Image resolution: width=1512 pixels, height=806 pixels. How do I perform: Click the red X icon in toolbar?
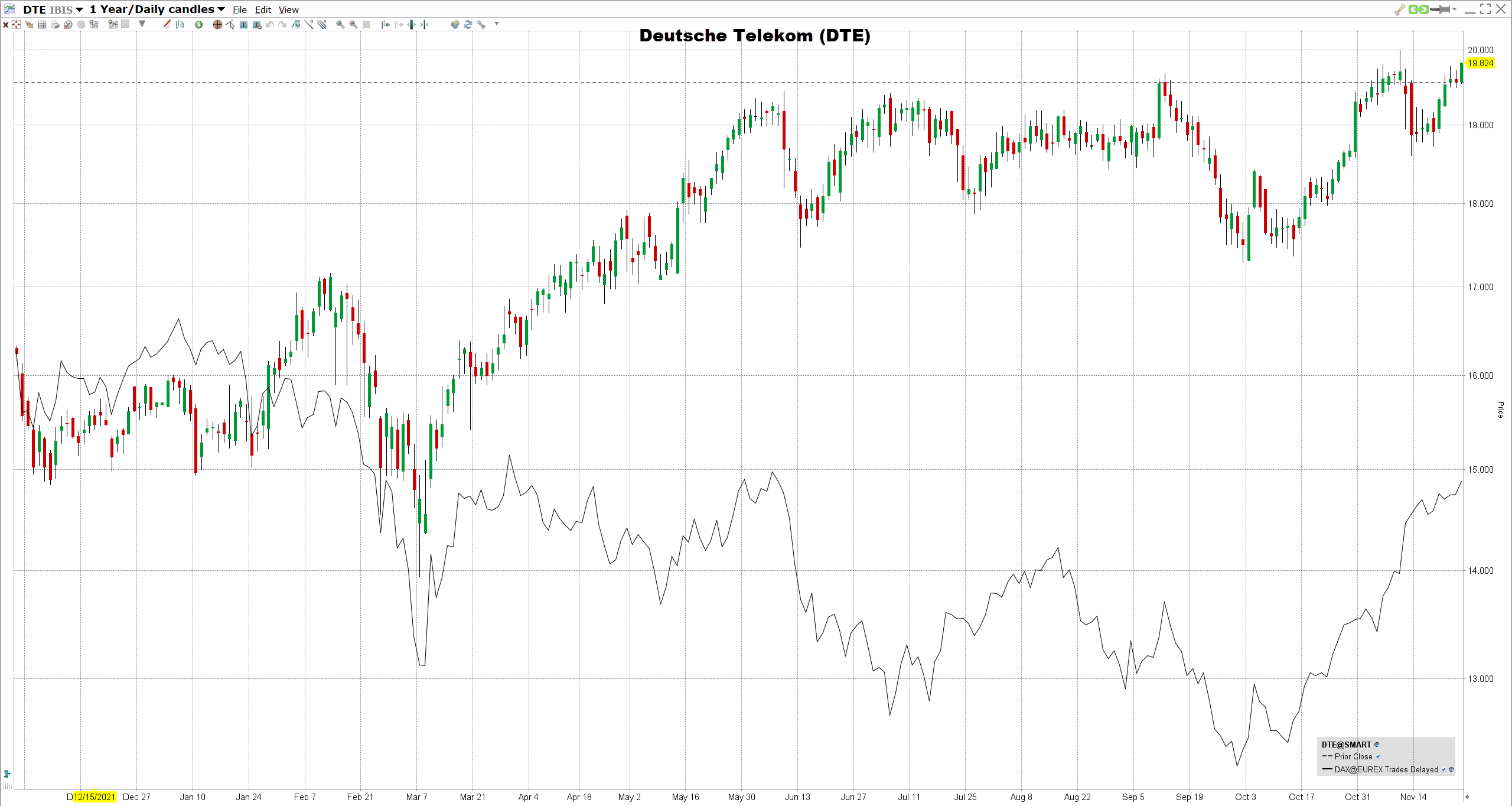[x=6, y=25]
